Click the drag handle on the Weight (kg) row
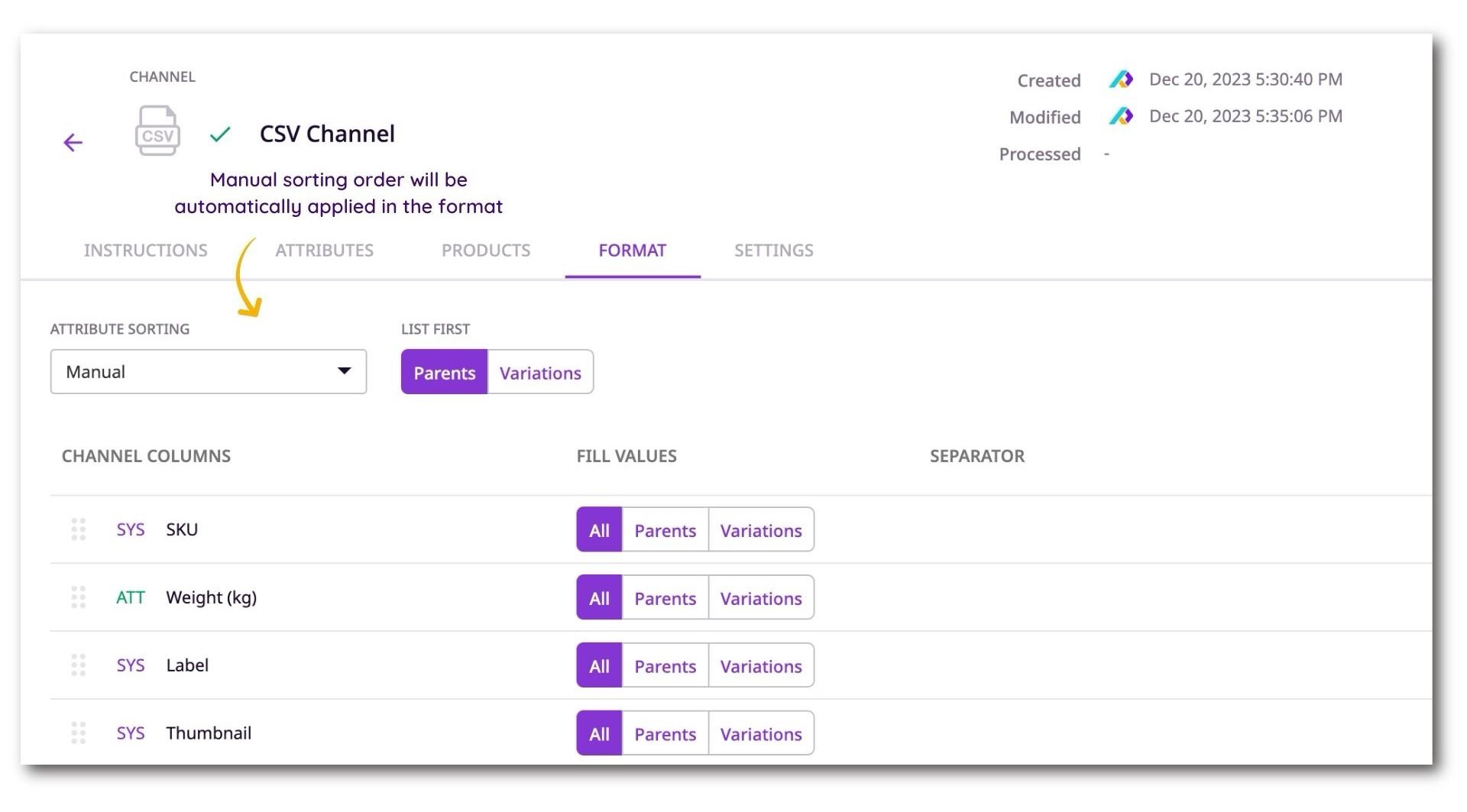This screenshot has width=1467, height=812. (x=78, y=597)
